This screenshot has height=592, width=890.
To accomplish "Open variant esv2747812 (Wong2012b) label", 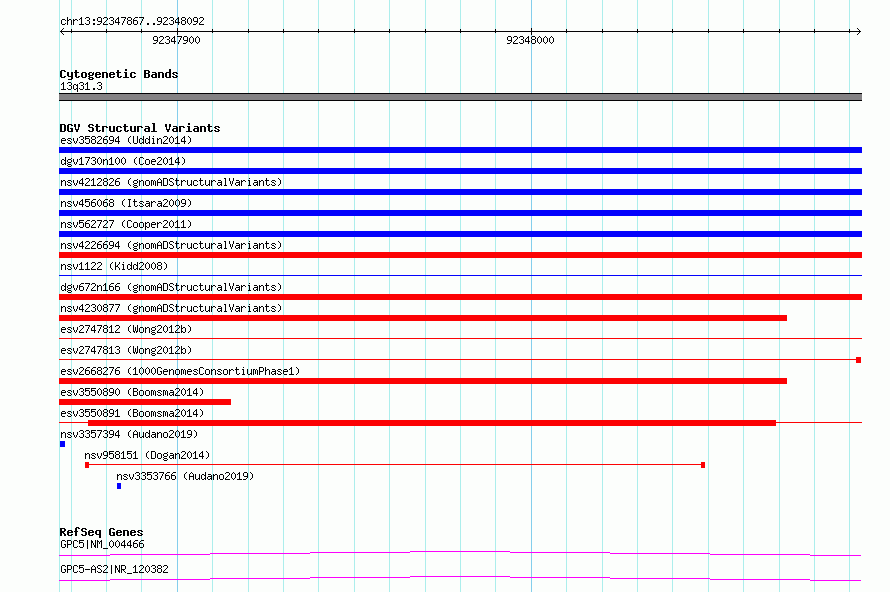I will [126, 329].
